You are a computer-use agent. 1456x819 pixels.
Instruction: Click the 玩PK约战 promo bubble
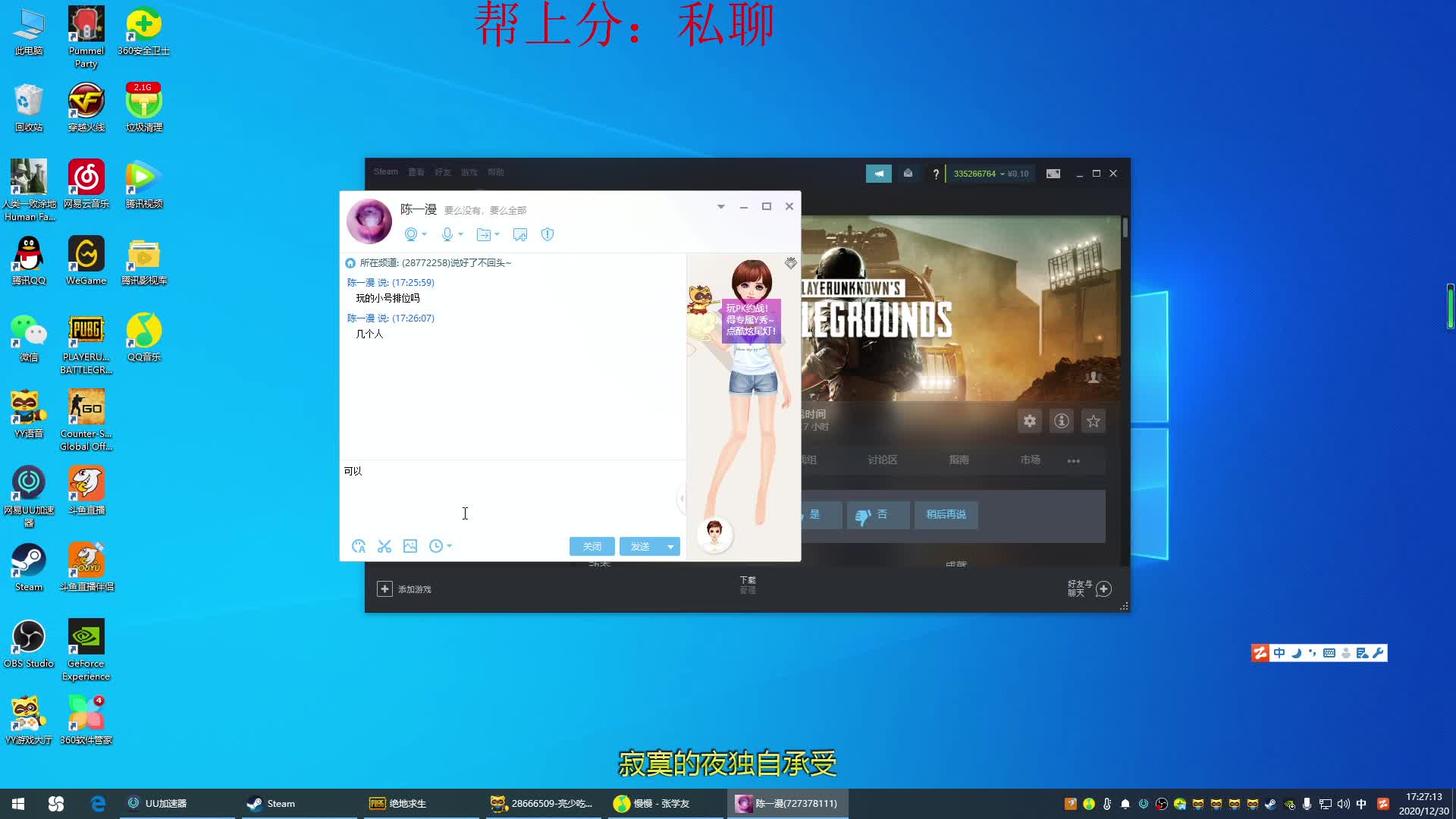tap(751, 320)
